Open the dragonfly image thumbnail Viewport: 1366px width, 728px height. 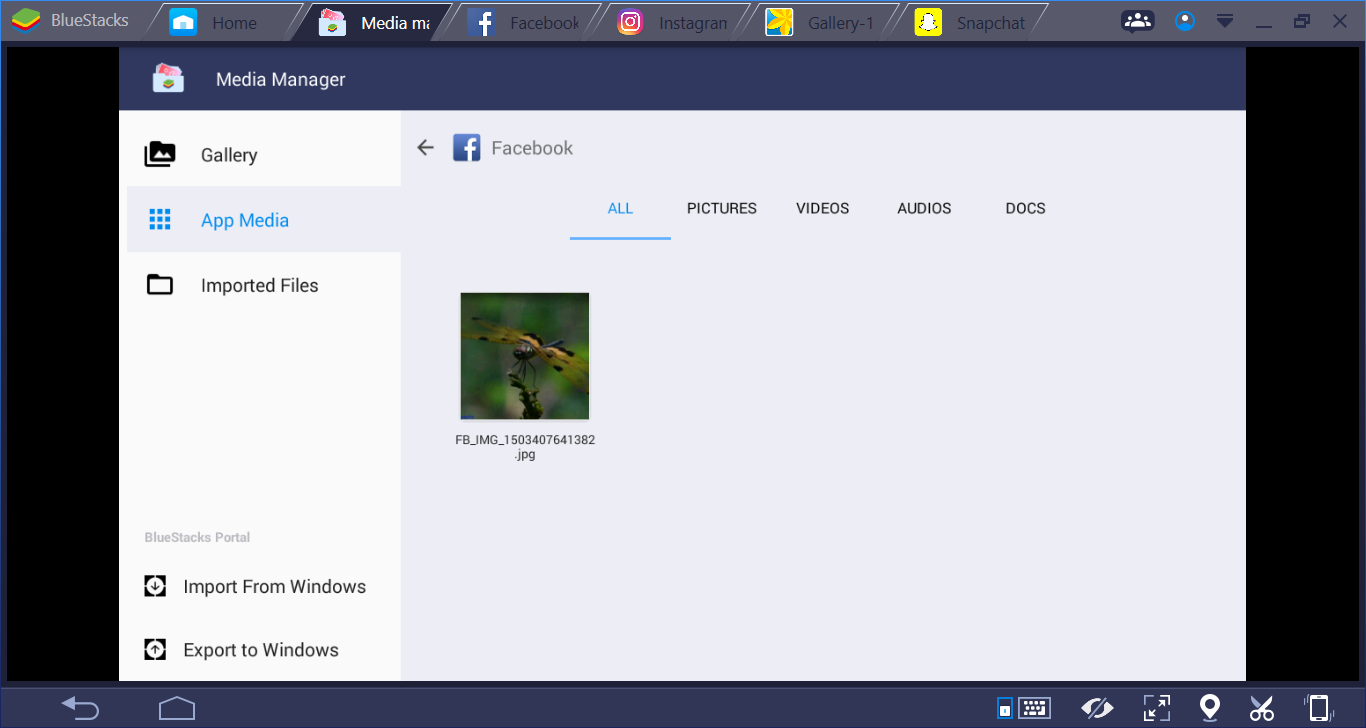click(525, 356)
